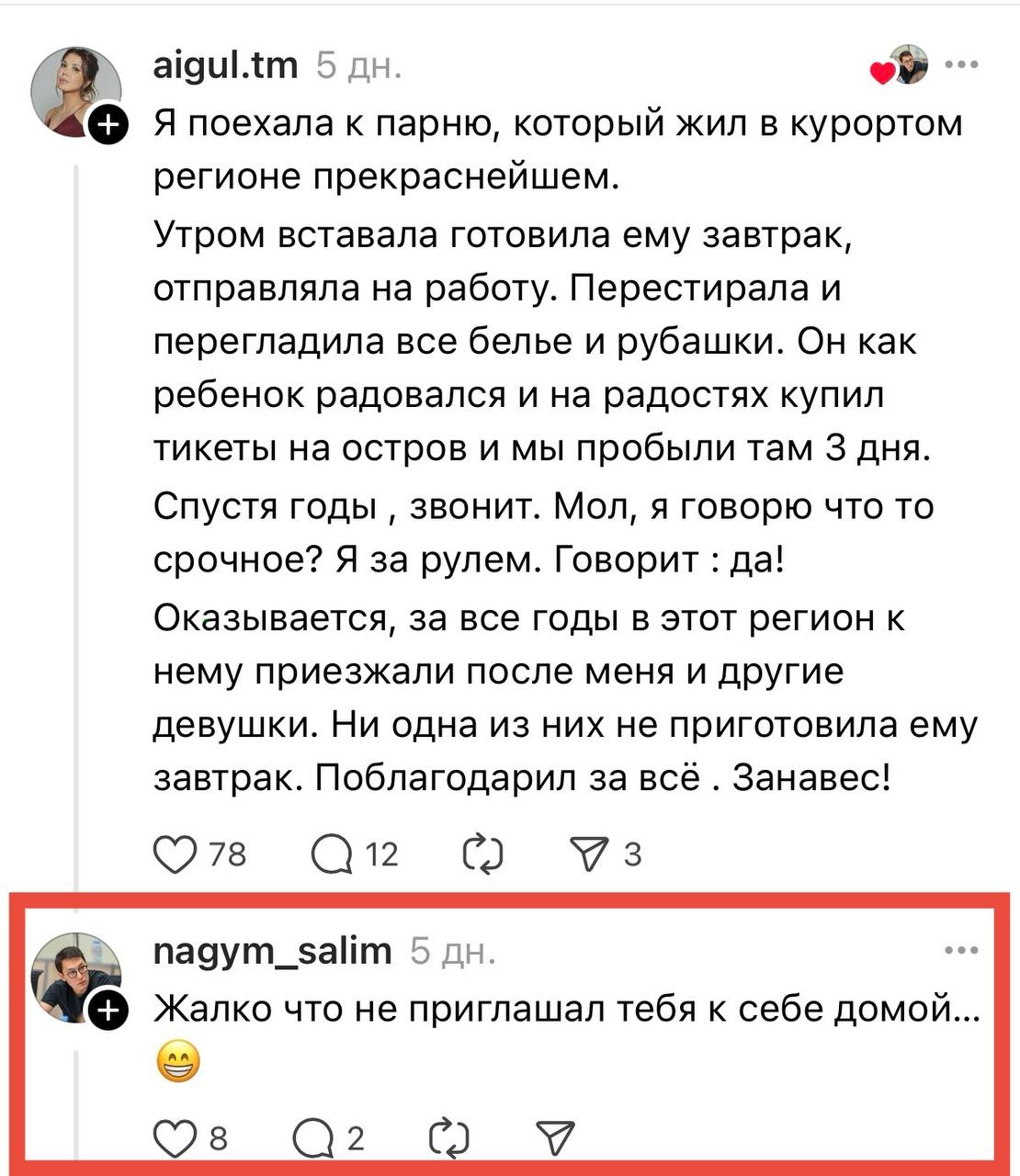Repost nagym_salim's reply
The width and height of the screenshot is (1020, 1176).
[449, 1138]
